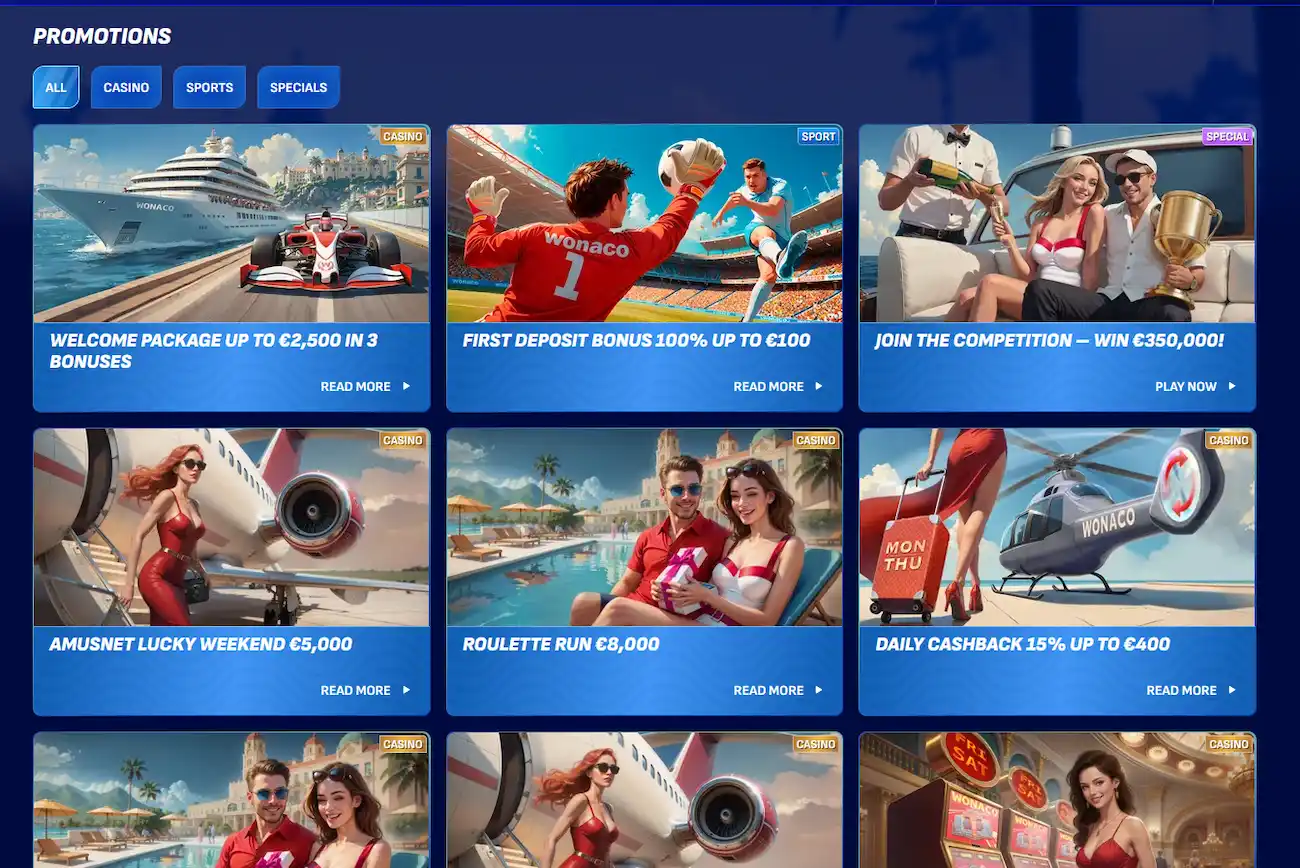Click 'DAILY CASHBACK 15% UP TO €400' title
This screenshot has width=1300, height=868.
[x=1022, y=644]
